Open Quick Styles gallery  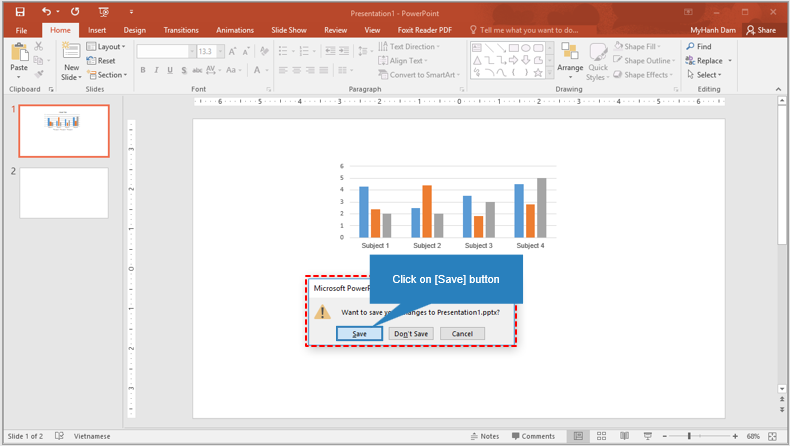(598, 62)
